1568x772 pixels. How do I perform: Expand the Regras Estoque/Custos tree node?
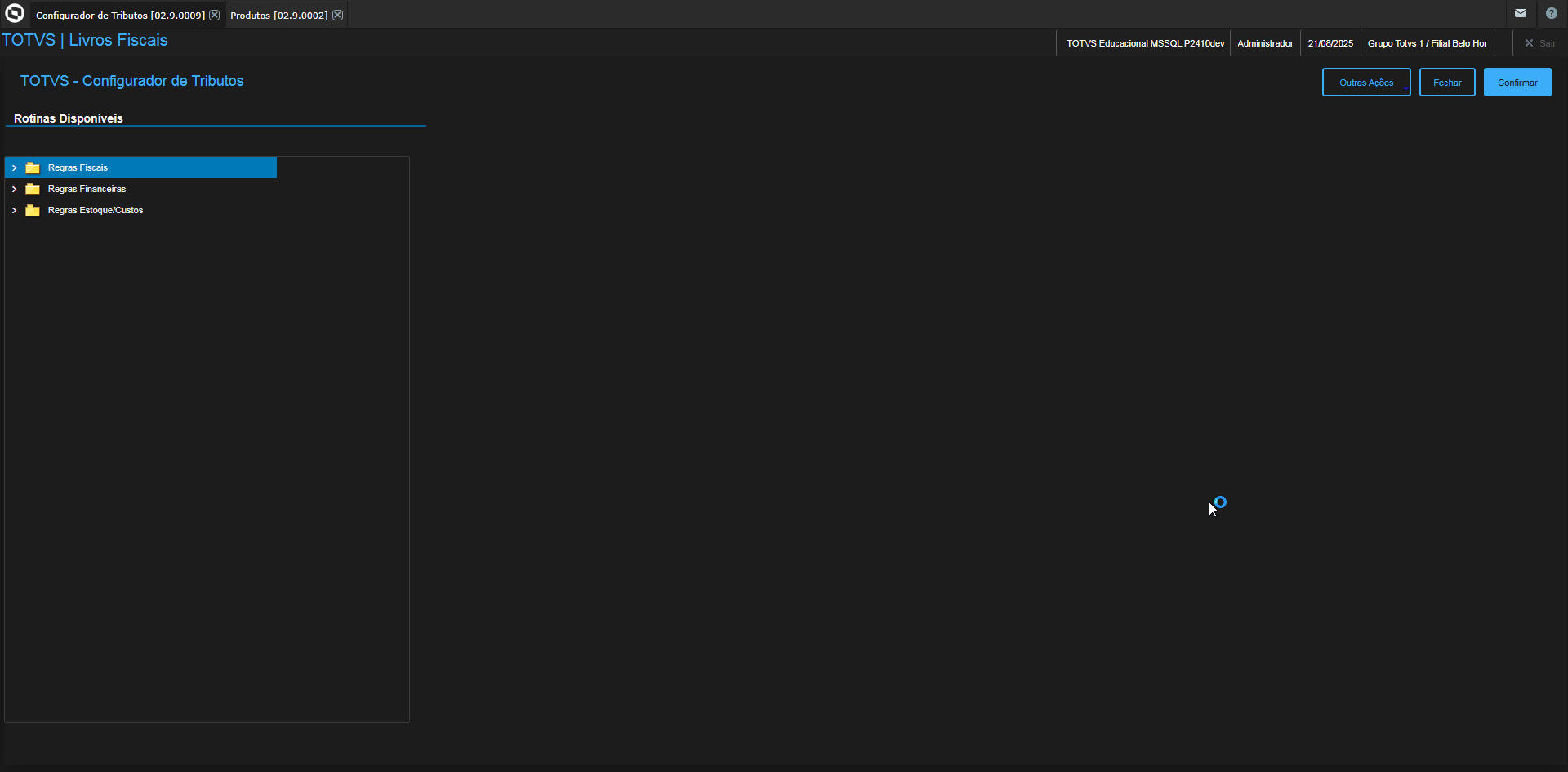14,210
